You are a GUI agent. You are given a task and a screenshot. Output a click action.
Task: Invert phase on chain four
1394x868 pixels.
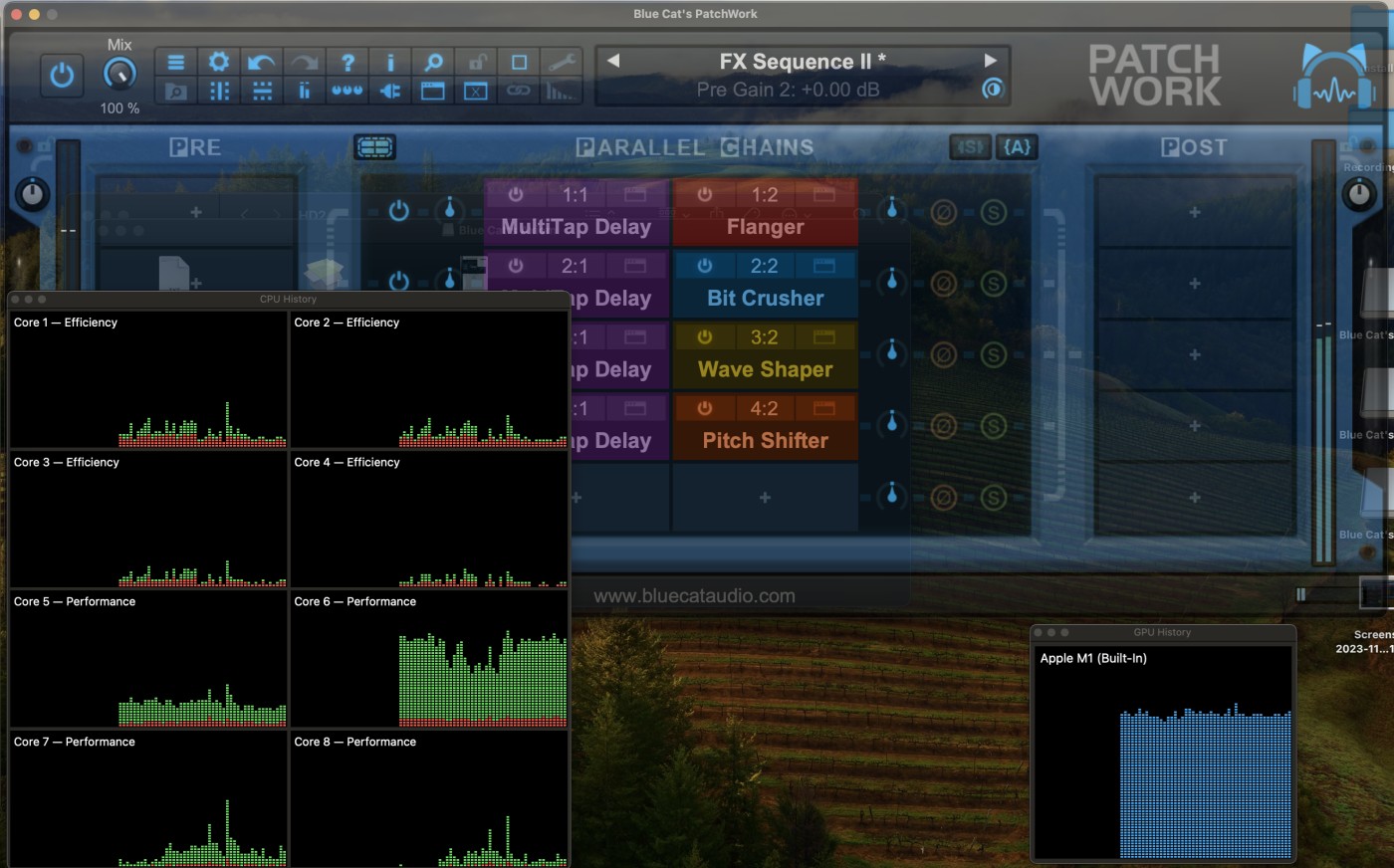pyautogui.click(x=943, y=426)
